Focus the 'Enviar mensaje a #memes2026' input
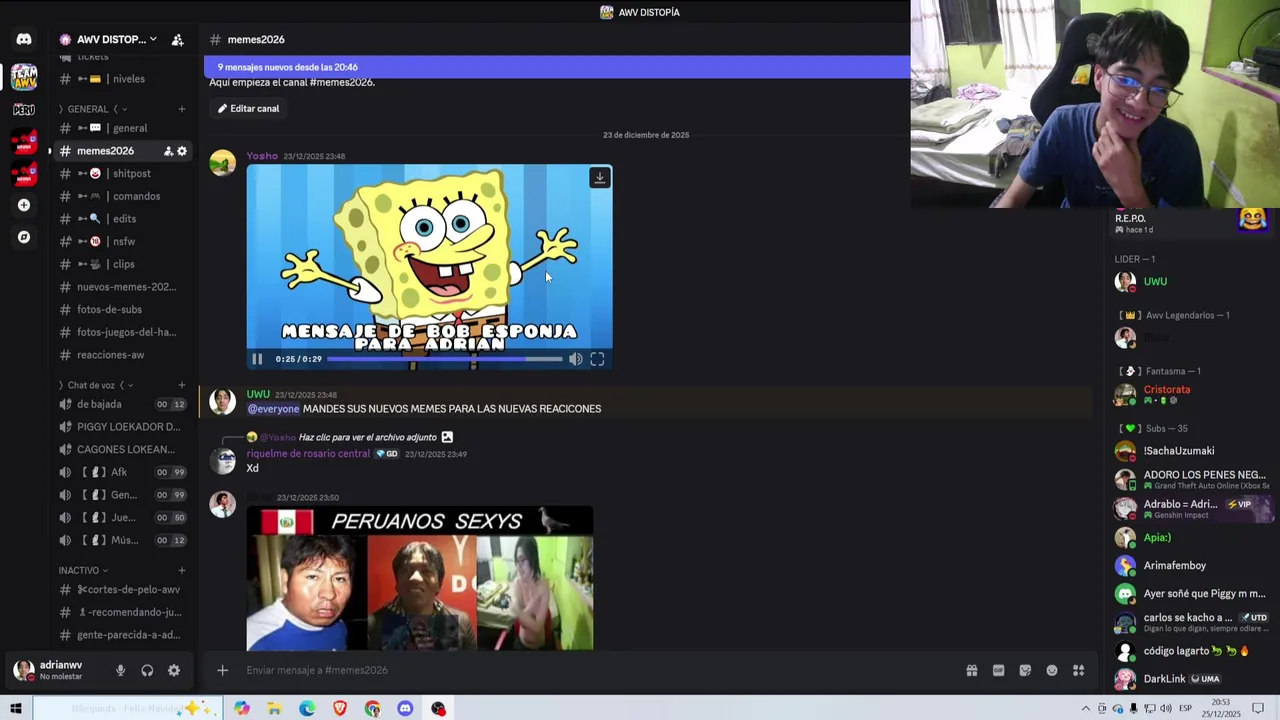 600,671
